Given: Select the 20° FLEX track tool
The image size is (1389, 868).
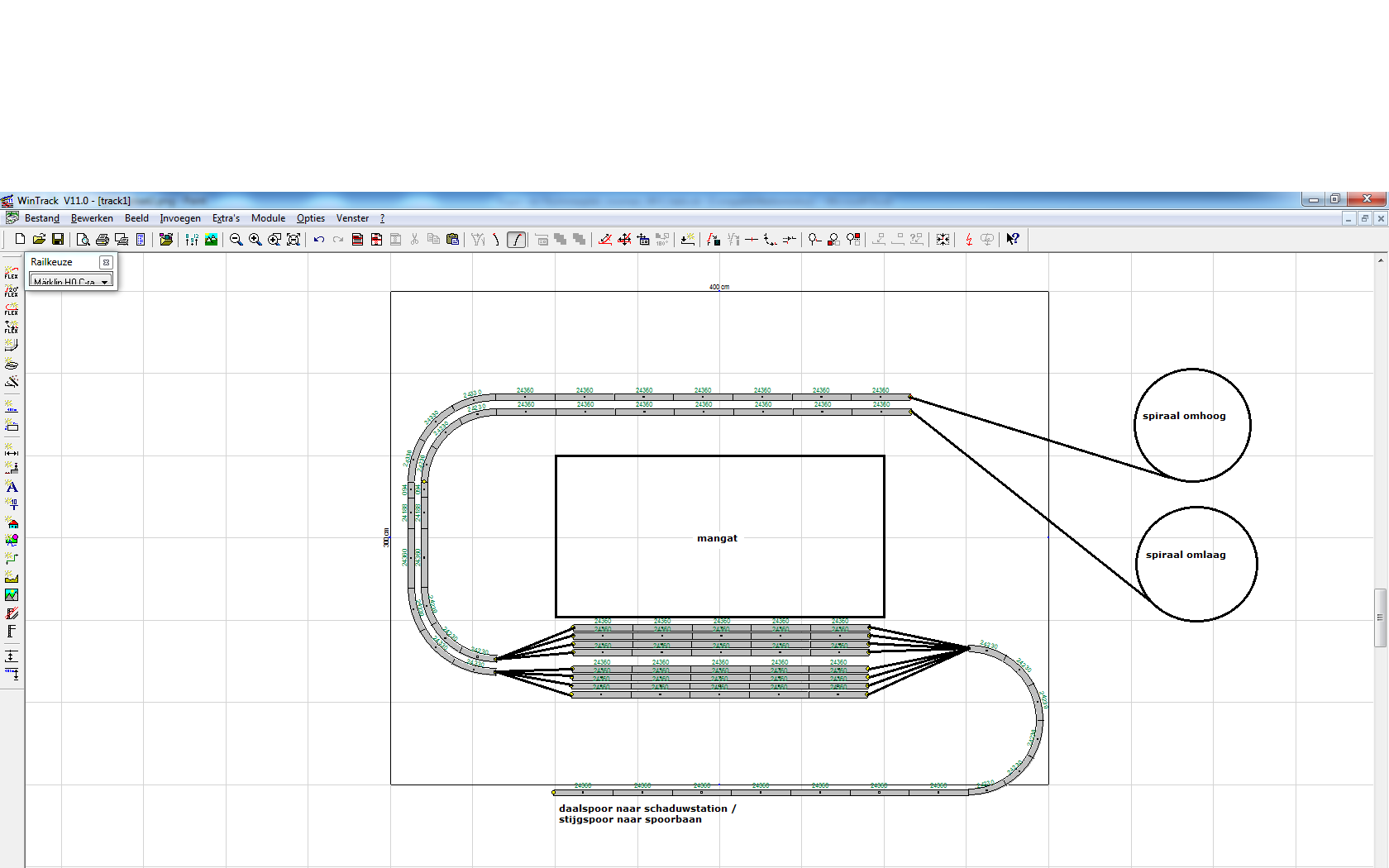Looking at the screenshot, I should [x=12, y=290].
